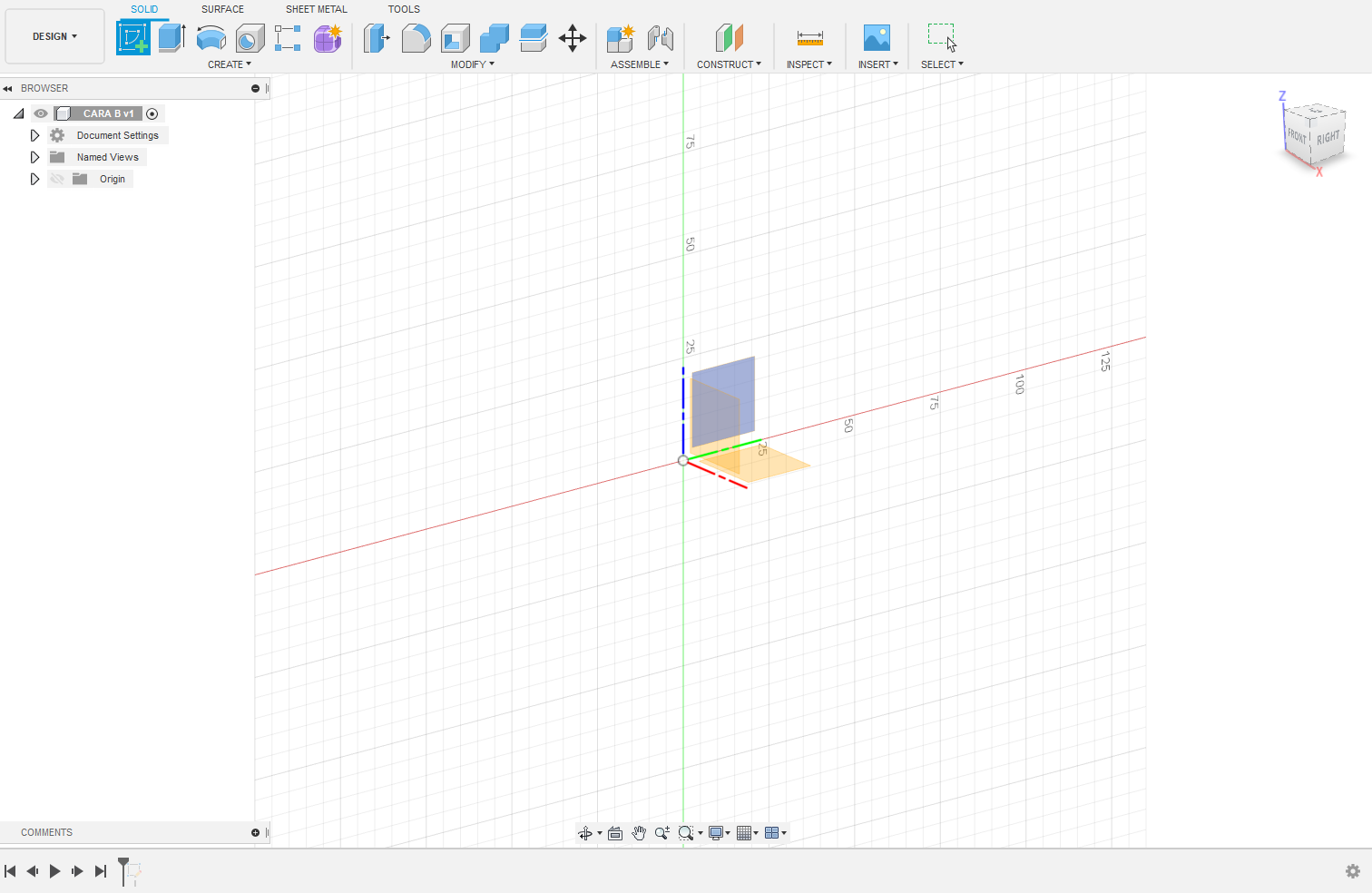The image size is (1372, 893).
Task: Click the Insert image icon
Action: tap(877, 38)
